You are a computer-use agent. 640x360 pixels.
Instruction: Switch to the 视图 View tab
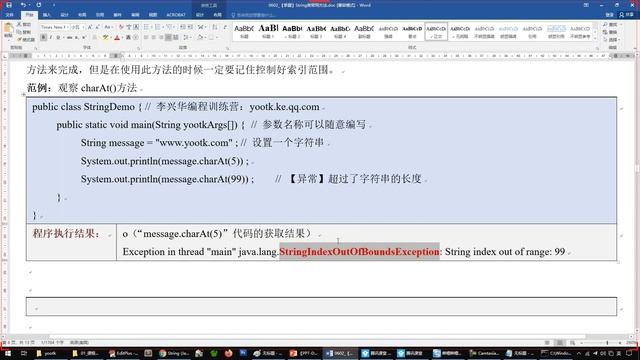(153, 15)
